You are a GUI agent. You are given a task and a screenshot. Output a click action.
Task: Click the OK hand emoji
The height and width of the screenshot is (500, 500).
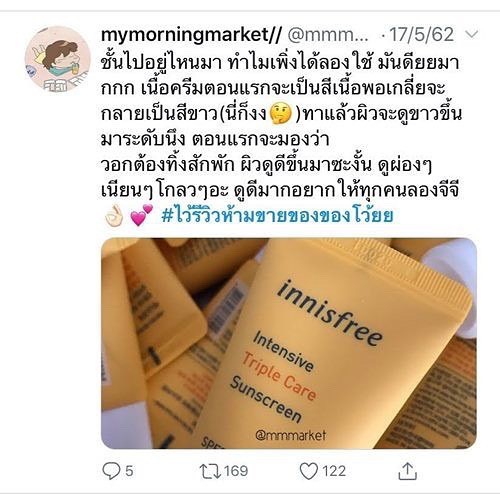point(114,216)
